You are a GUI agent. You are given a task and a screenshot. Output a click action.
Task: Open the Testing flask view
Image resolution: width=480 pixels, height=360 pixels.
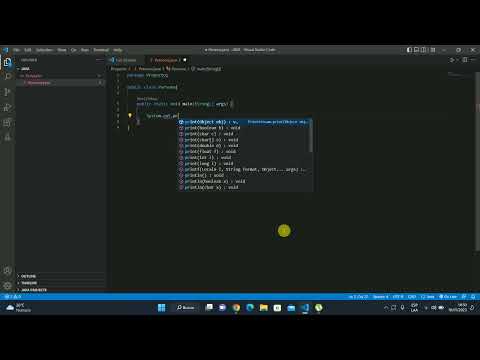point(8,137)
